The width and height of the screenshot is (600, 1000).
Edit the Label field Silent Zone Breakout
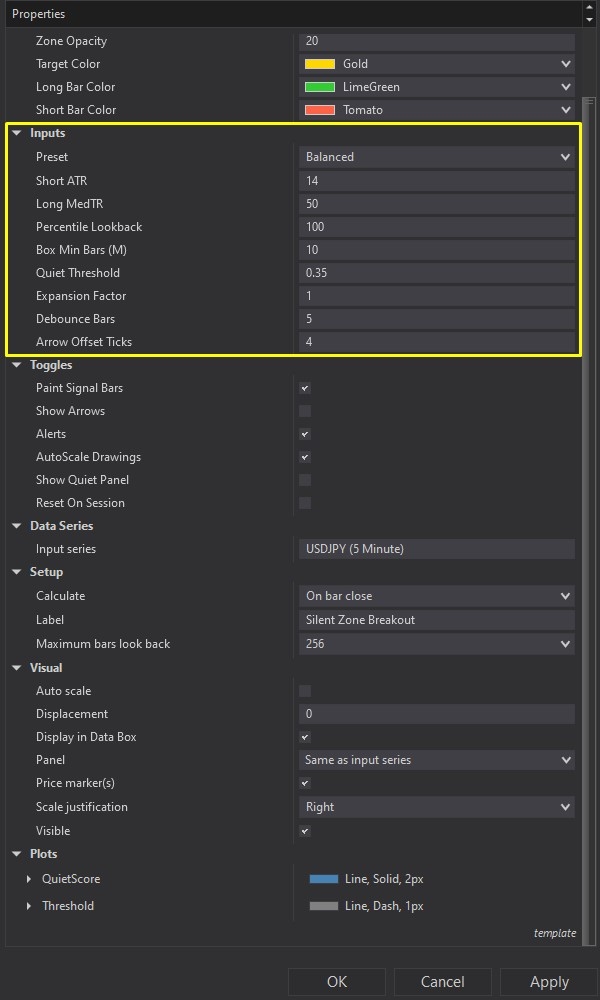click(437, 619)
